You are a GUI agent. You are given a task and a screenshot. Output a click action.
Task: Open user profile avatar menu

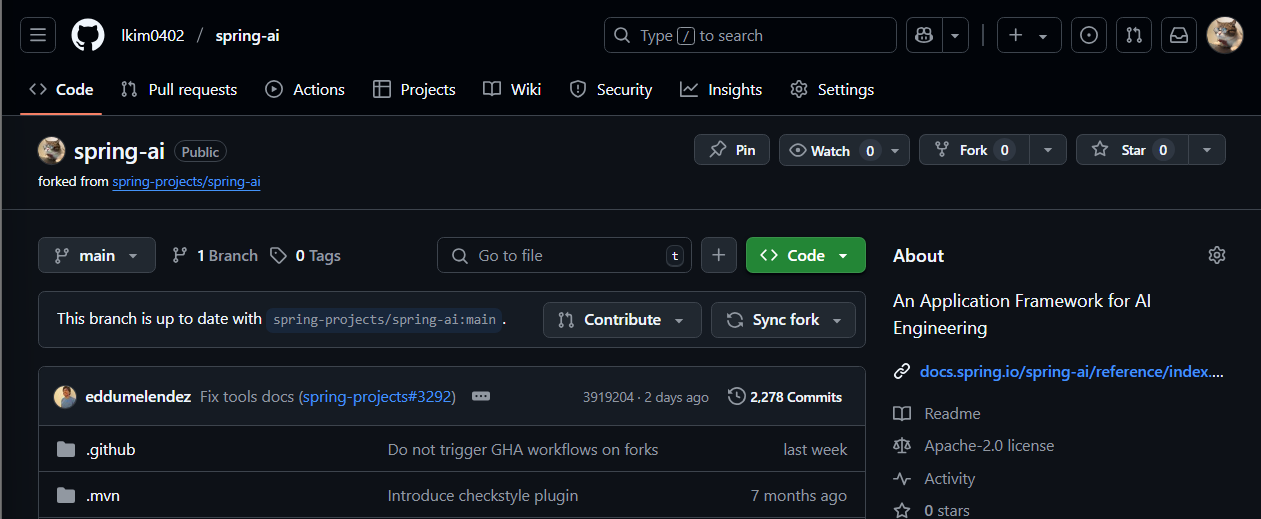tap(1224, 35)
